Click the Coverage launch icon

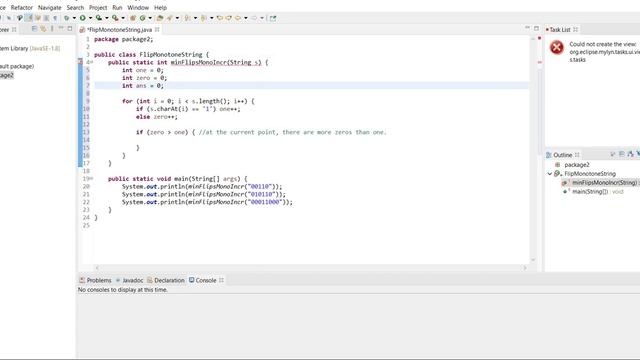point(99,18)
